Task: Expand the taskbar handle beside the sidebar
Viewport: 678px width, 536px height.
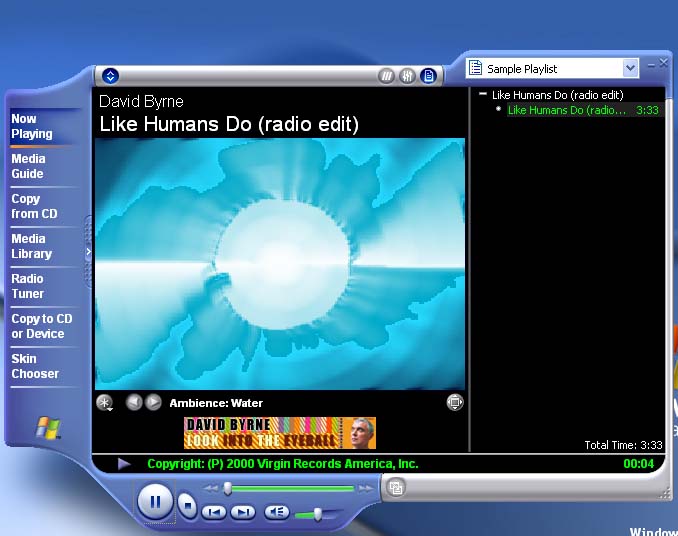Action: (x=89, y=252)
